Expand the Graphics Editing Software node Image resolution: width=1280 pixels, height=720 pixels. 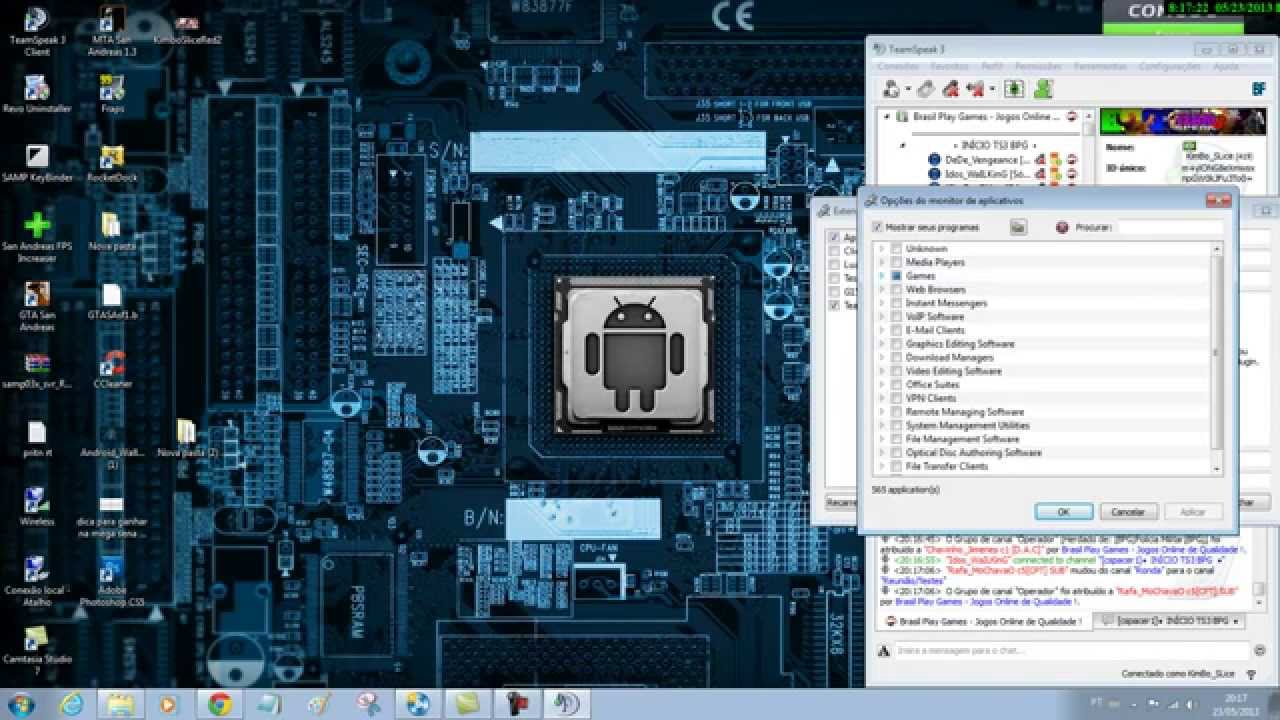point(882,343)
